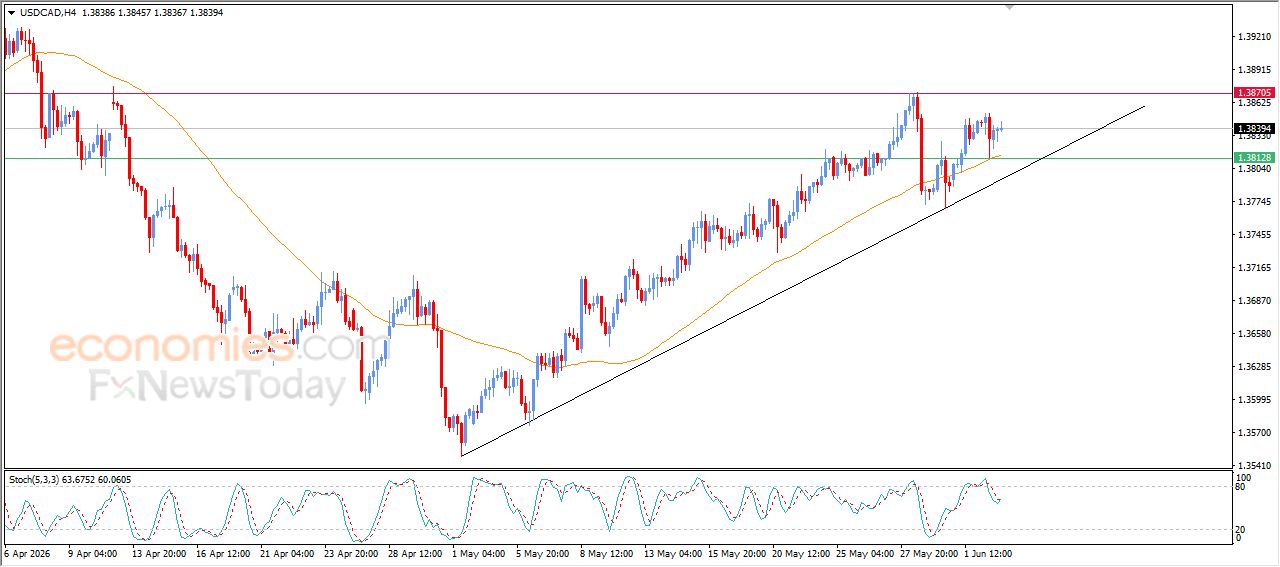Click the stochastic scale value 80
1280x567 pixels.
[1241, 488]
